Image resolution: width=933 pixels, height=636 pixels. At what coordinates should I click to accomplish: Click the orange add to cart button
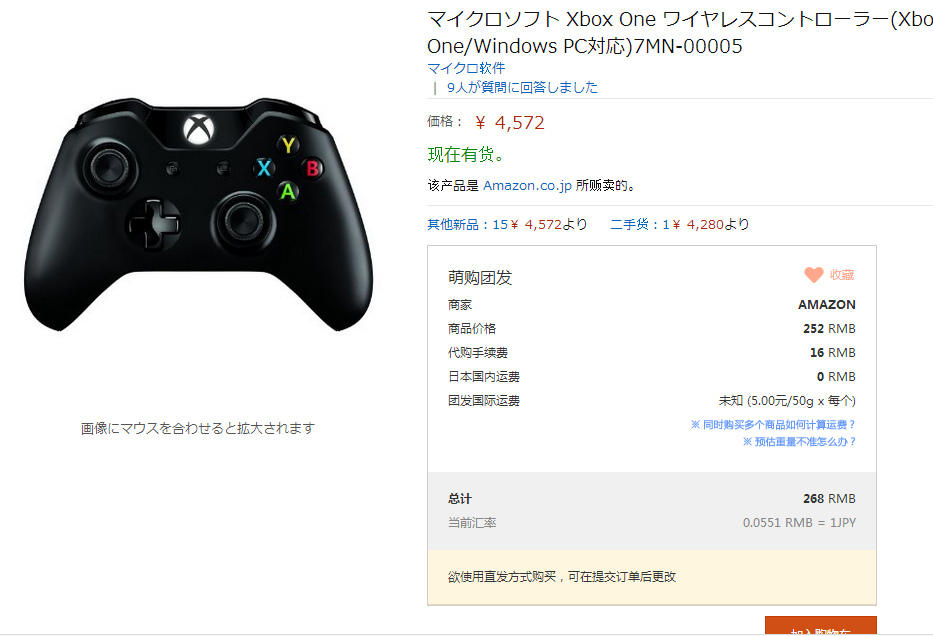click(821, 626)
